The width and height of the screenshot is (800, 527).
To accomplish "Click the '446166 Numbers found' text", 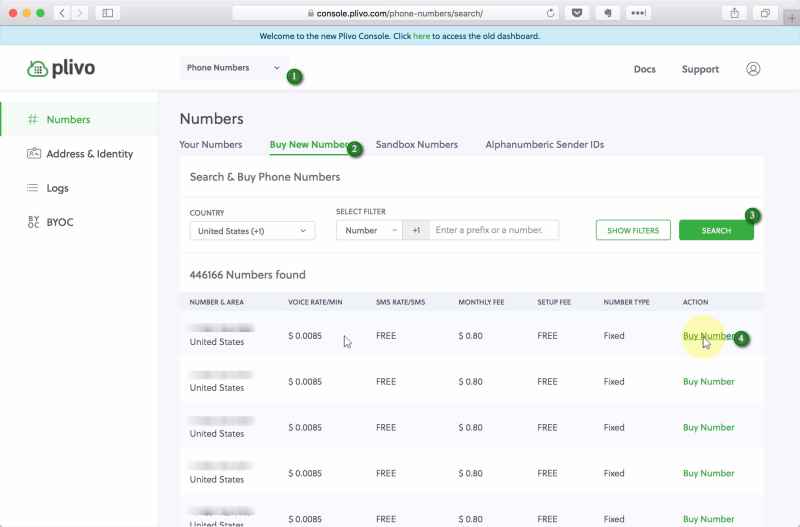I will (x=247, y=275).
